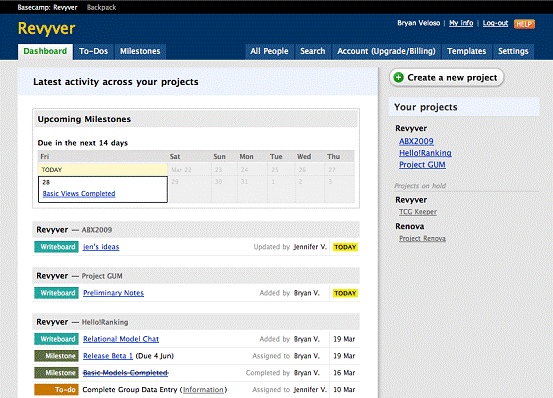Switch to the Dashboard tab
Image resolution: width=553 pixels, height=398 pixels.
(x=45, y=51)
